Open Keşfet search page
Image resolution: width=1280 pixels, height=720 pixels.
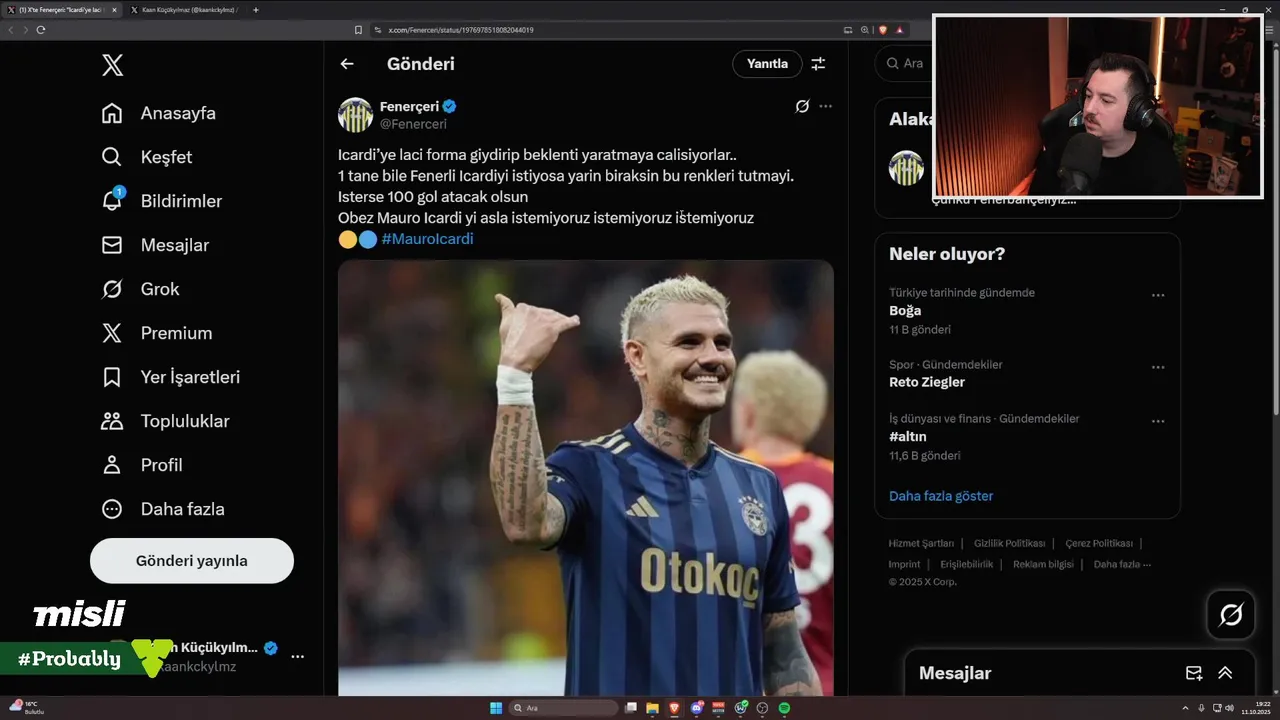pos(146,157)
